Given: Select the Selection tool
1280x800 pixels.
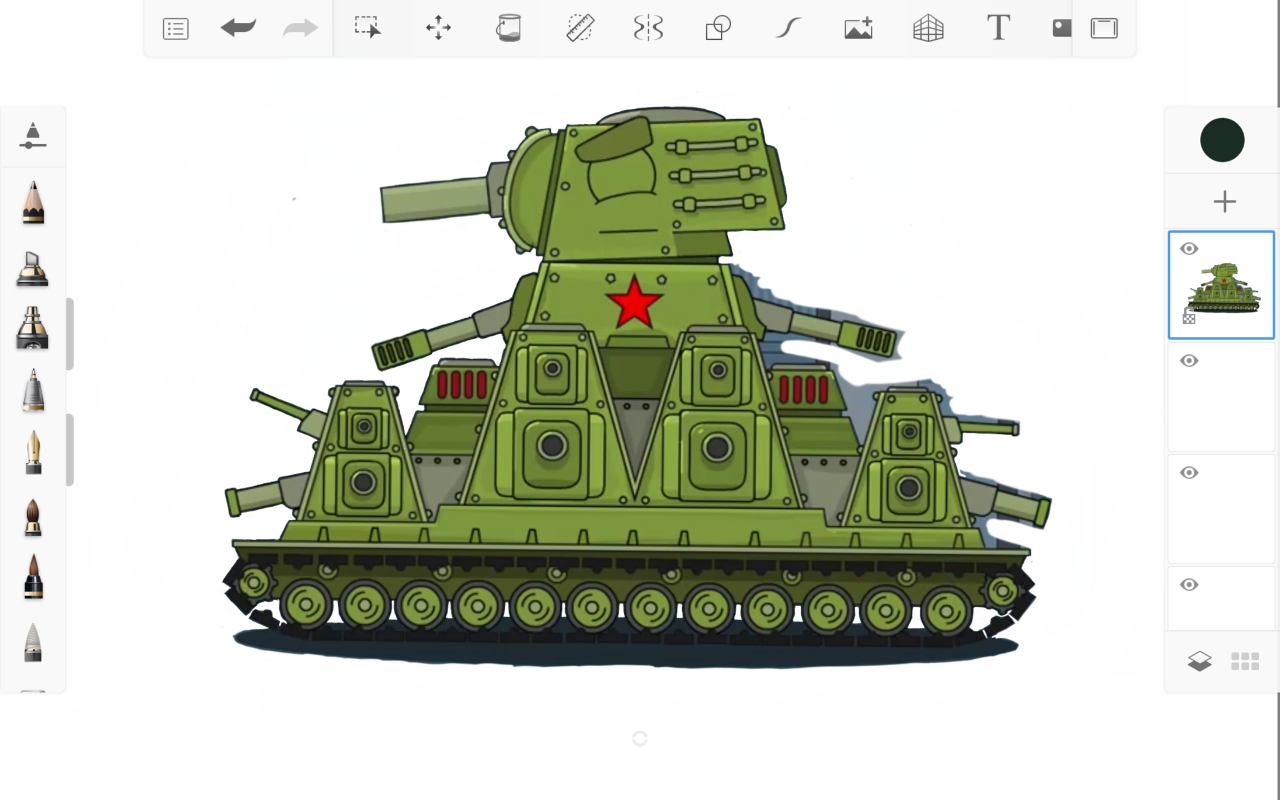Looking at the screenshot, I should point(368,28).
